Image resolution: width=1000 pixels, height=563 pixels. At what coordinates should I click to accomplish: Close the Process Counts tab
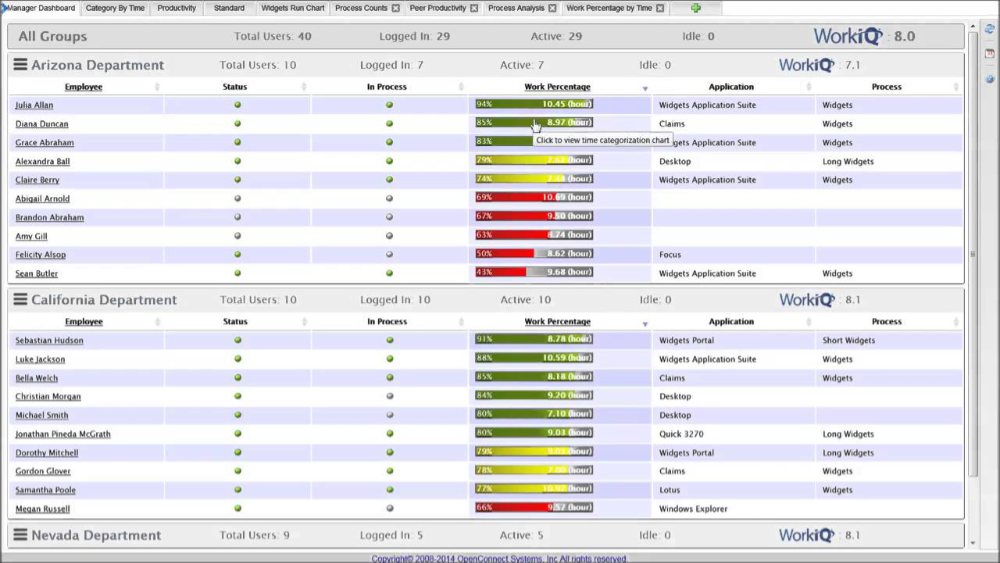(x=395, y=8)
